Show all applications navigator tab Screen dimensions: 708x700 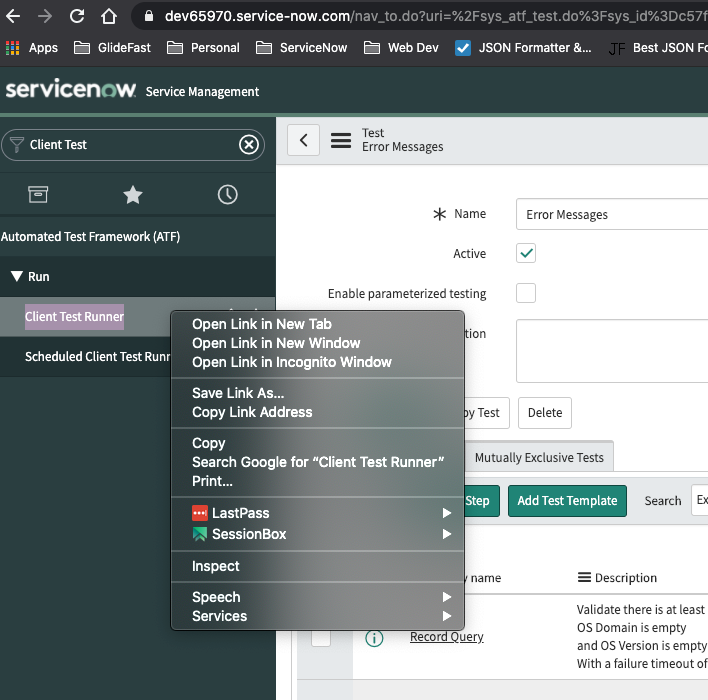[x=38, y=195]
